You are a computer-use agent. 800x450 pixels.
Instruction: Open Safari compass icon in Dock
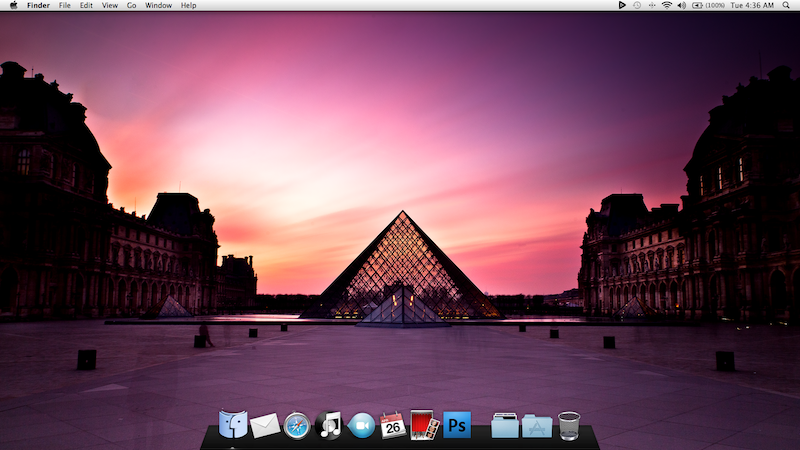click(297, 426)
